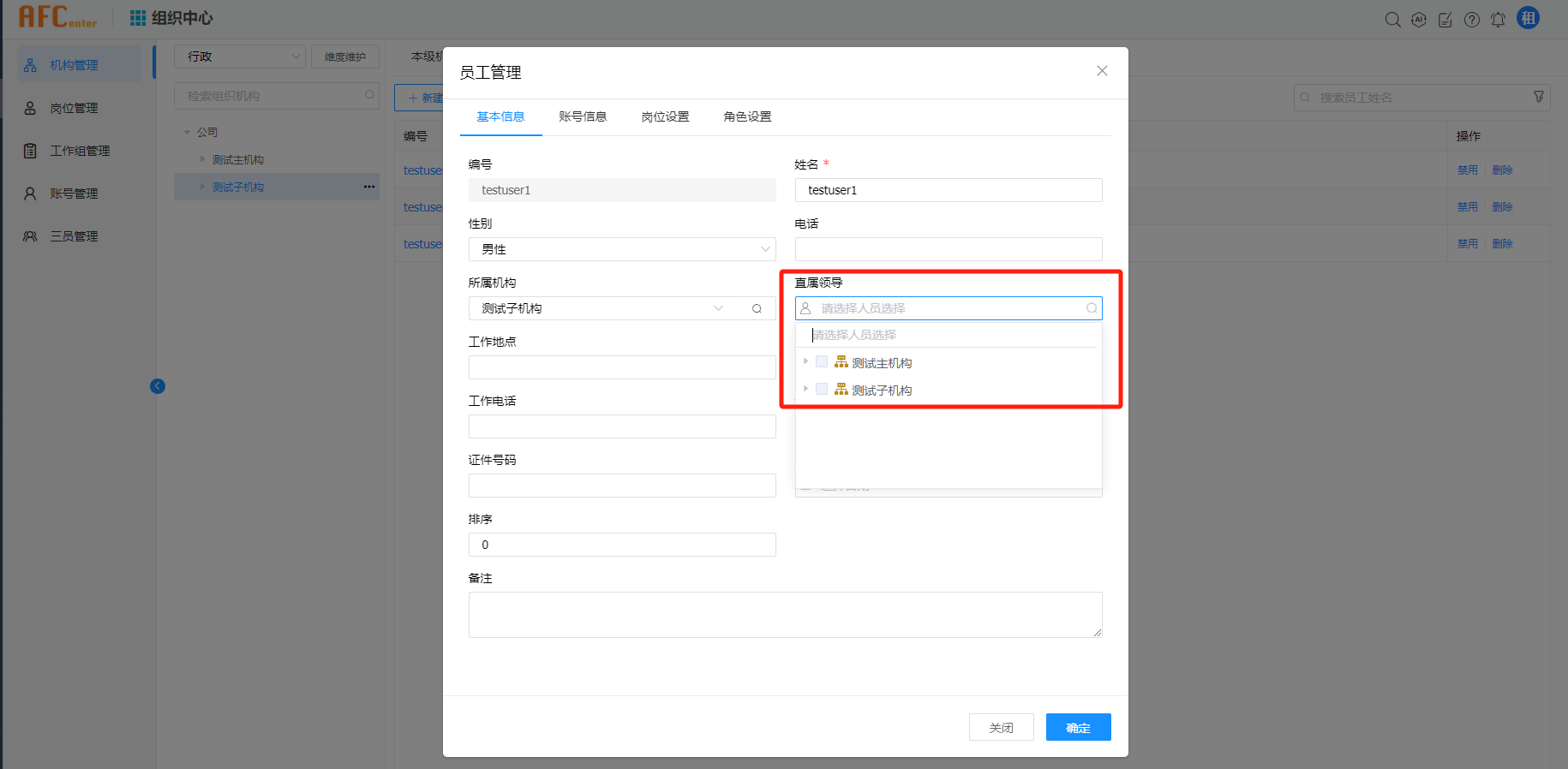Click the search magnifier icon in top bar
Viewport: 1568px width, 769px height.
tap(1392, 20)
